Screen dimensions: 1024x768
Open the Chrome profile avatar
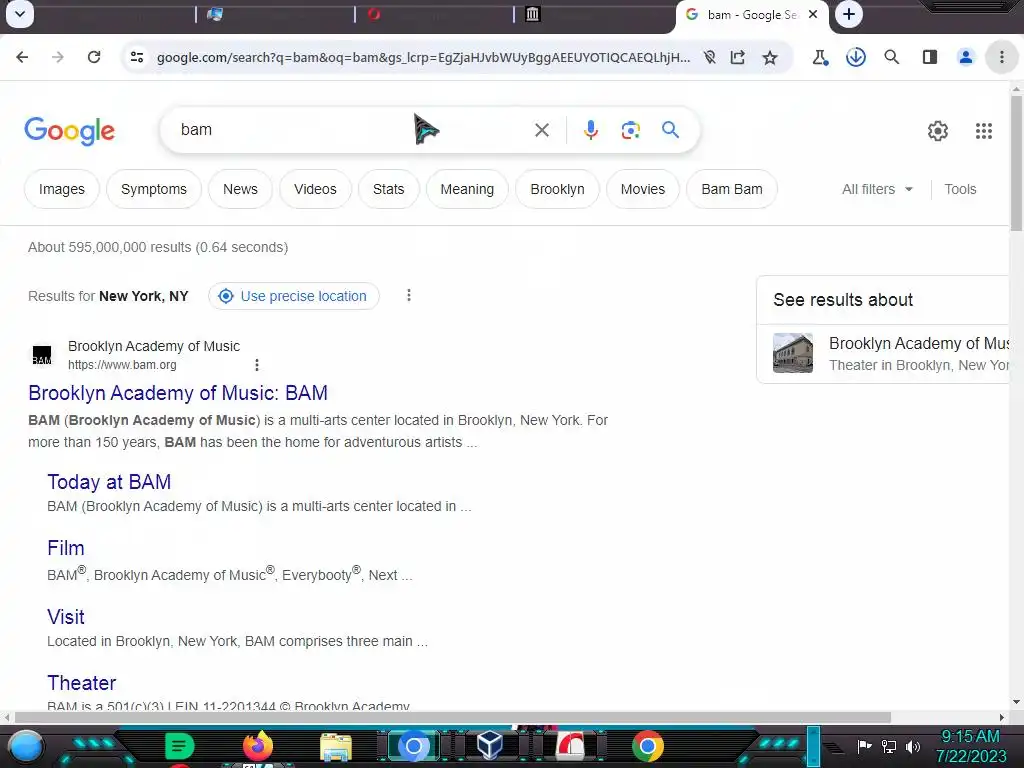[965, 57]
